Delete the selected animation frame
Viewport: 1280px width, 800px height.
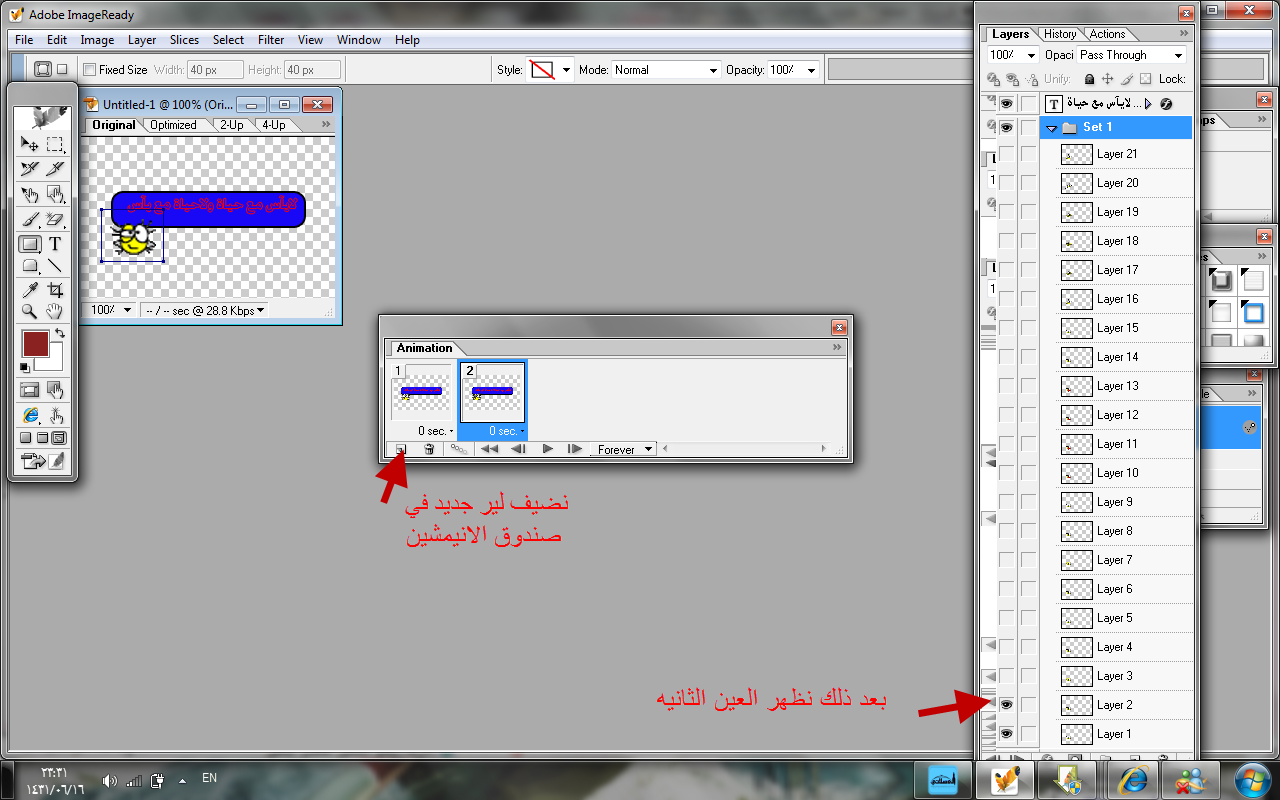429,449
